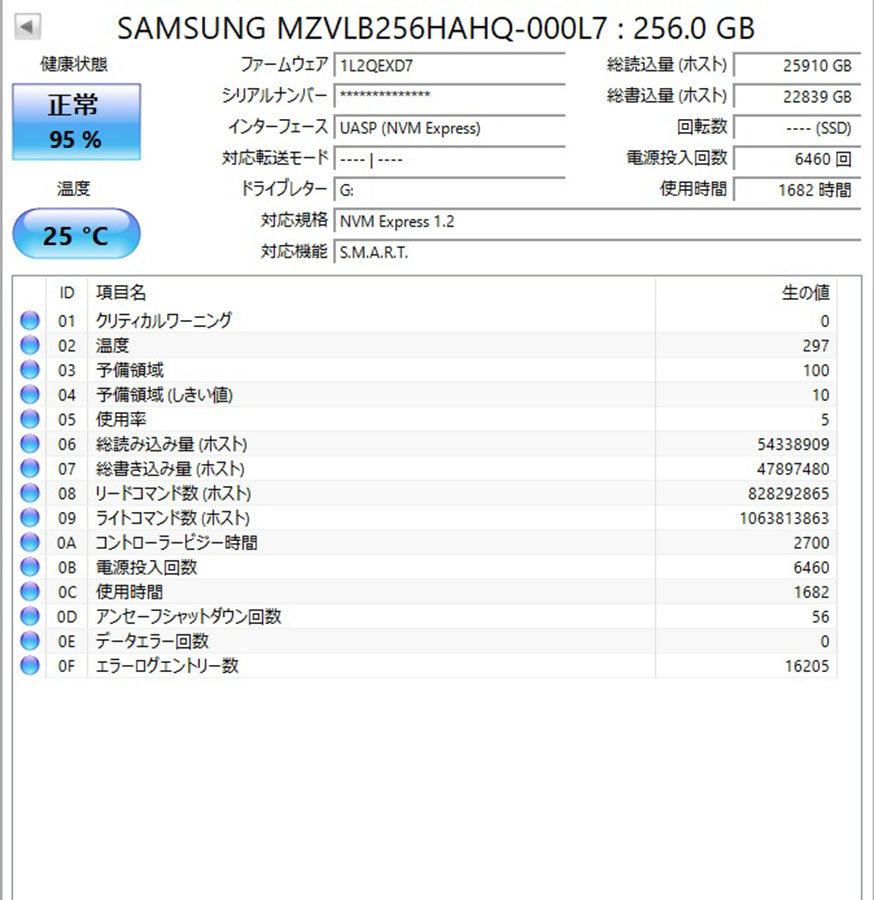Click status orb for row 07 総書き込み量
This screenshot has width=874, height=900.
pyautogui.click(x=30, y=468)
